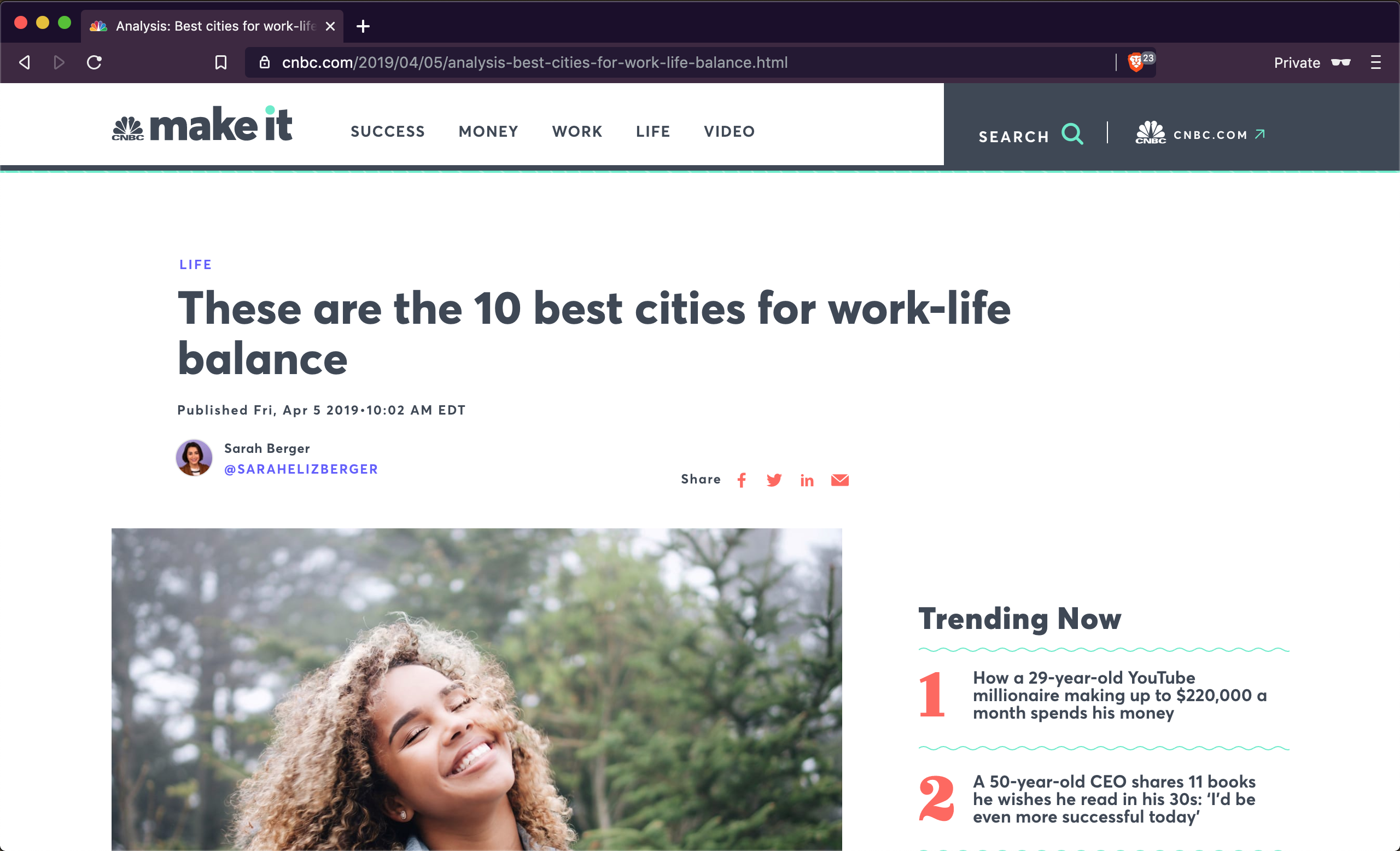Open the SUCCESS navigation menu
The height and width of the screenshot is (851, 1400).
pos(388,131)
